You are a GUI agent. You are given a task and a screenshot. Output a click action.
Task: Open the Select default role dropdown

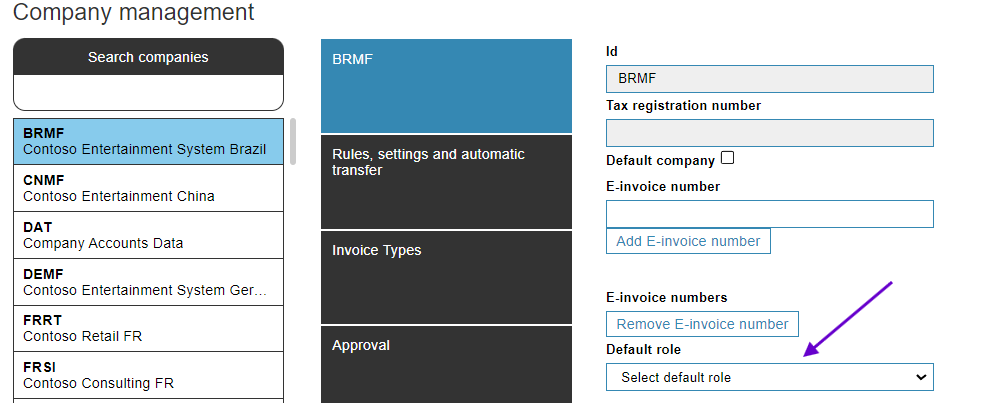(769, 377)
